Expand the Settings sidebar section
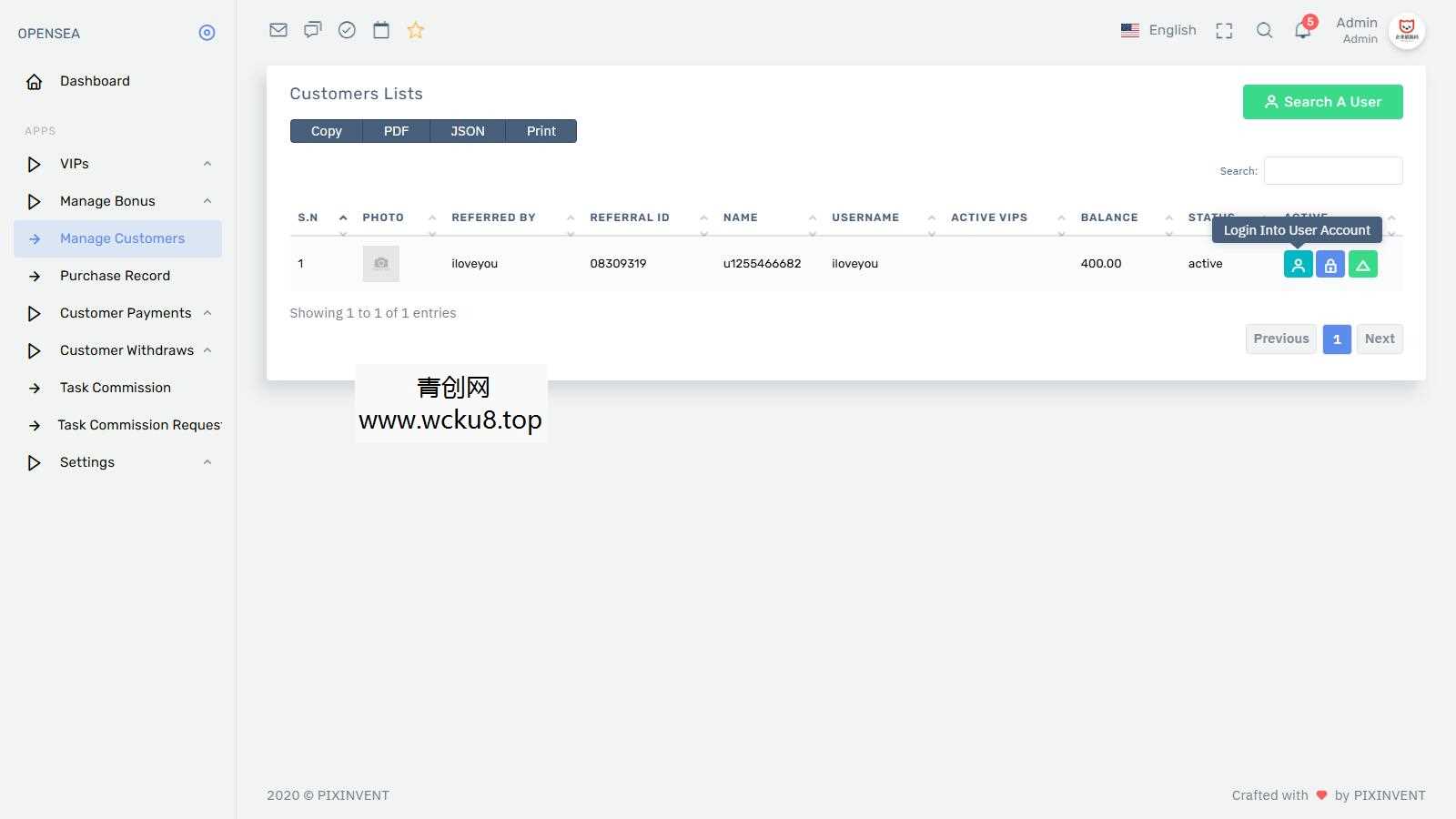This screenshot has height=819, width=1456. (86, 462)
